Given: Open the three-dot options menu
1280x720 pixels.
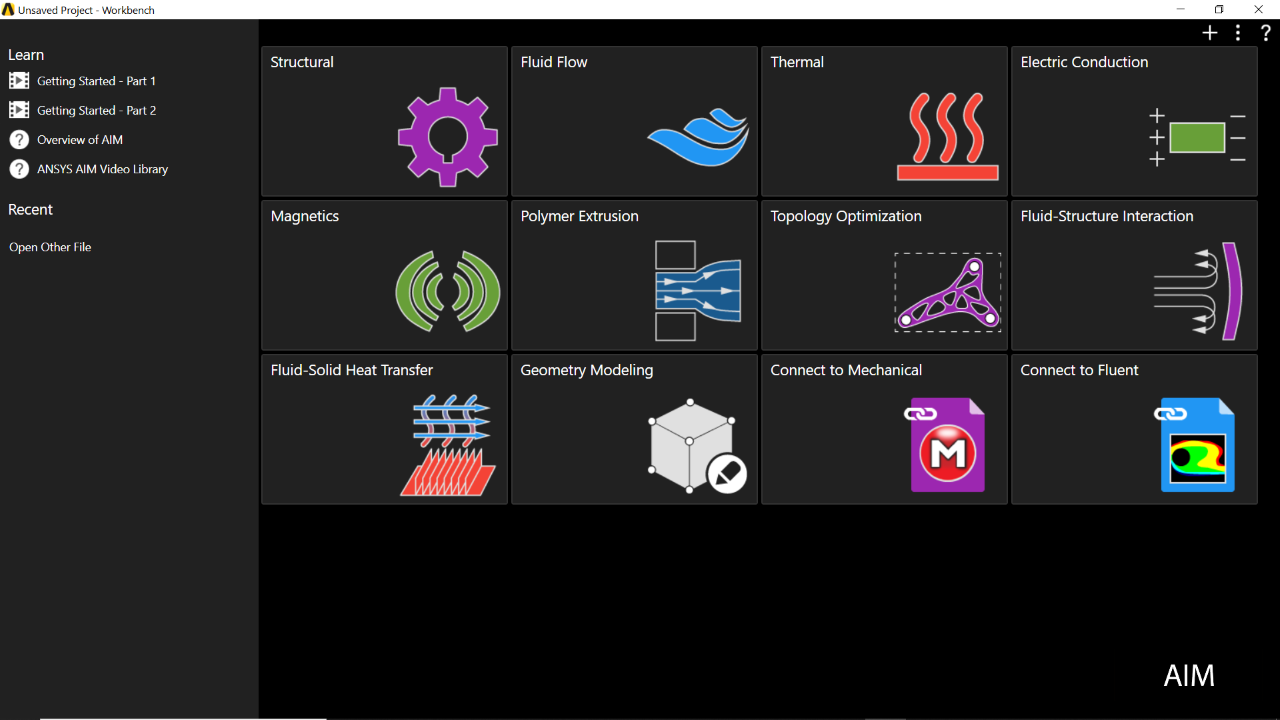Looking at the screenshot, I should [x=1238, y=33].
